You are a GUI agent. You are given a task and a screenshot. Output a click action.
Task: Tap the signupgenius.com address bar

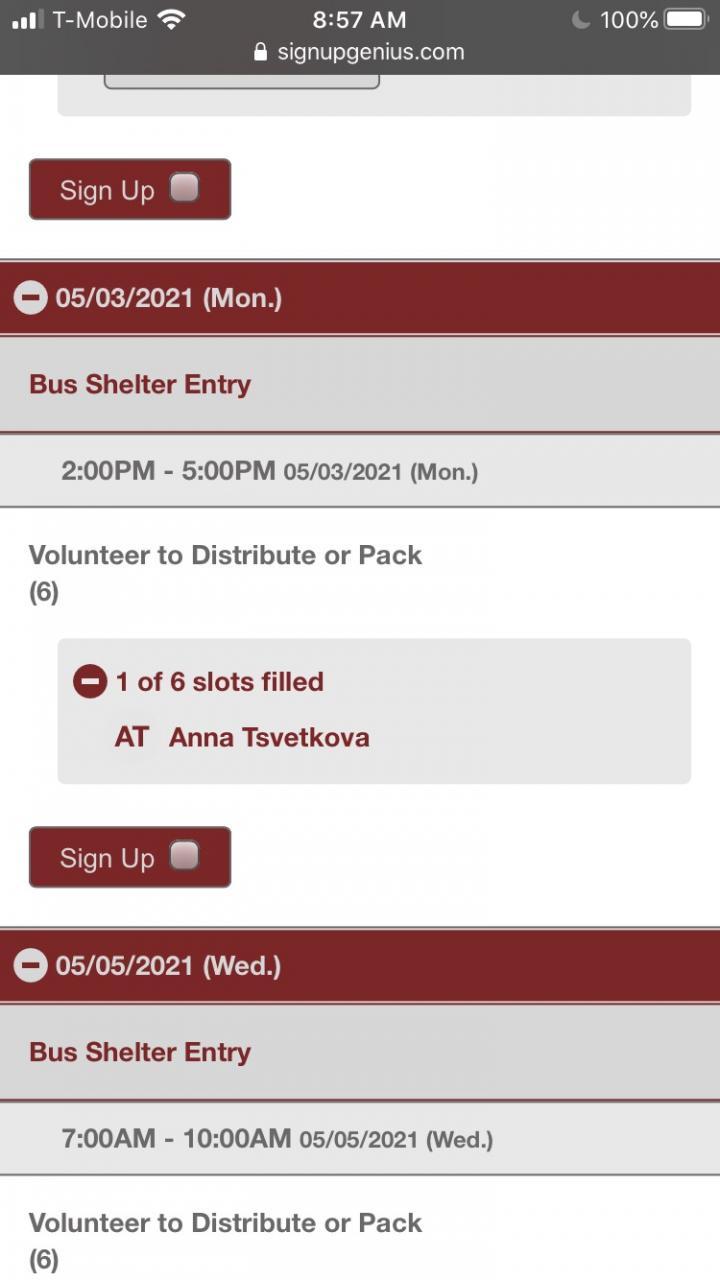click(x=370, y=52)
